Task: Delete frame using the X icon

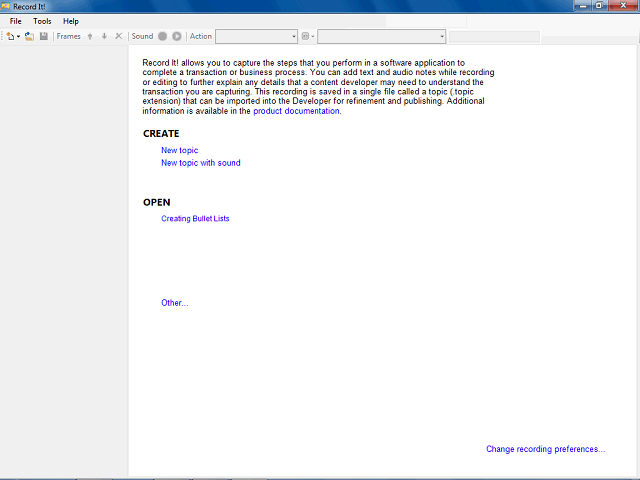Action: 119,36
